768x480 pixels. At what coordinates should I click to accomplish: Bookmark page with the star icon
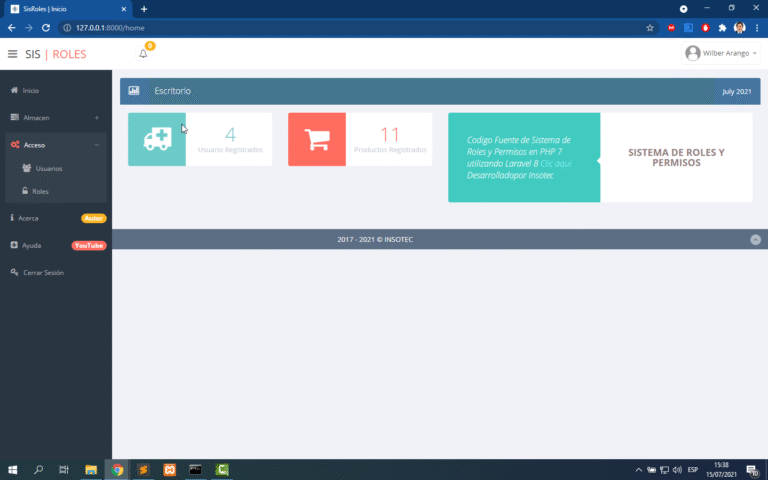pos(650,28)
